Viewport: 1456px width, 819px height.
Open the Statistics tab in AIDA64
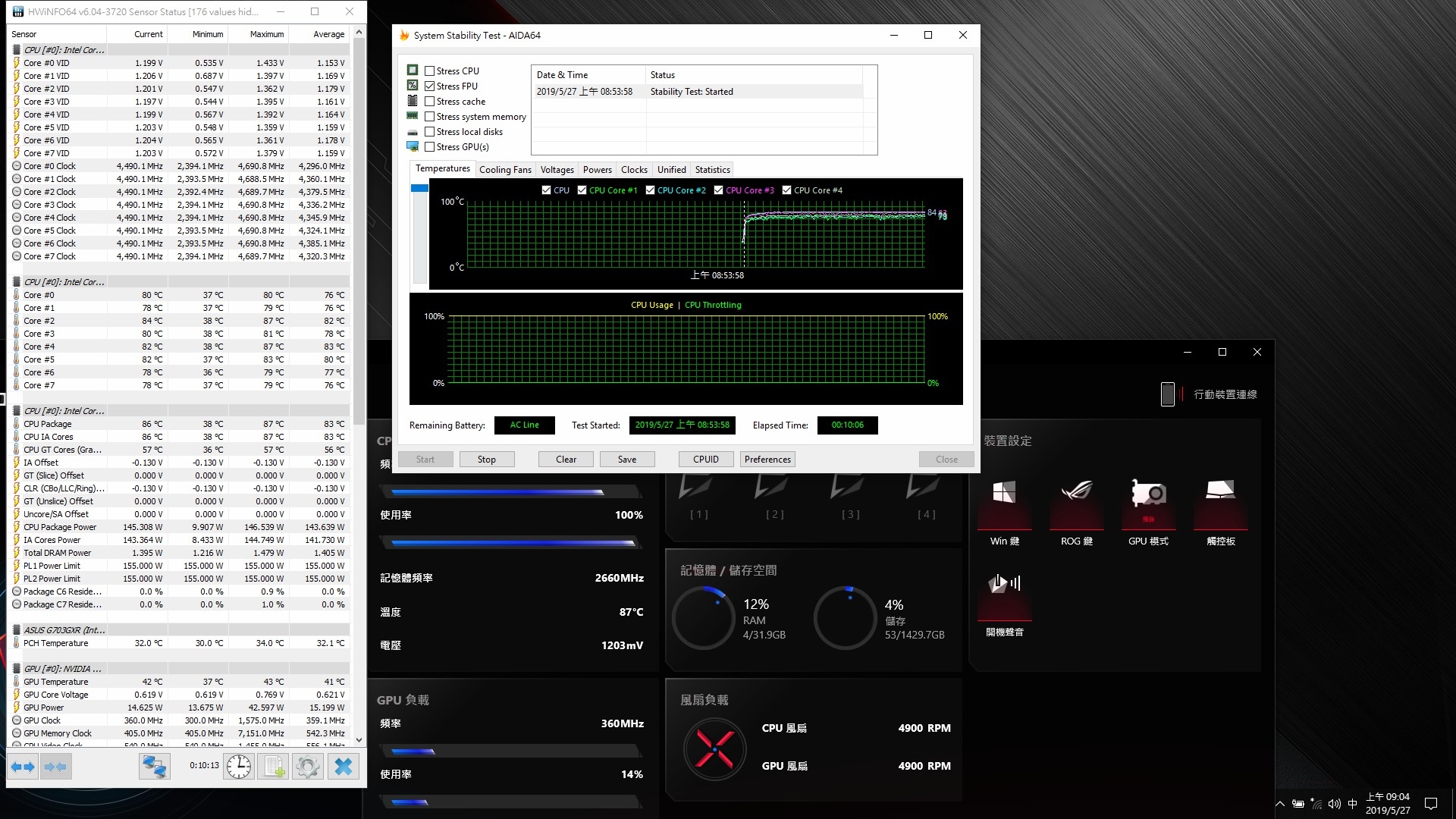713,170
